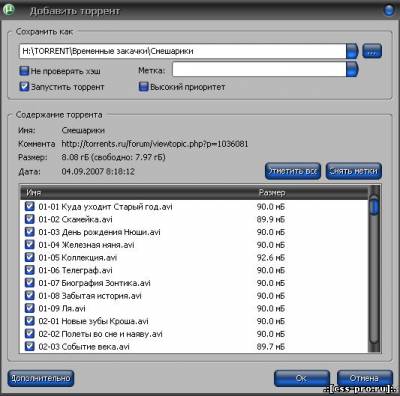Click the file list scrollbar thumb
The width and height of the screenshot is (400, 396).
click(x=374, y=206)
